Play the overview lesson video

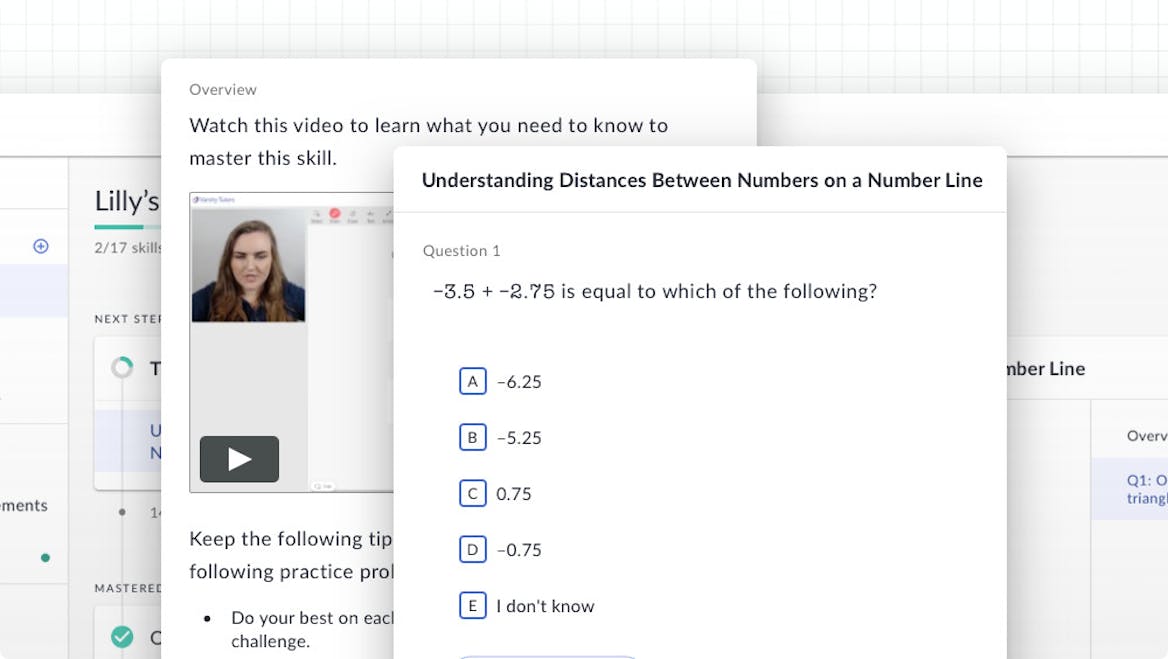pyautogui.click(x=239, y=459)
